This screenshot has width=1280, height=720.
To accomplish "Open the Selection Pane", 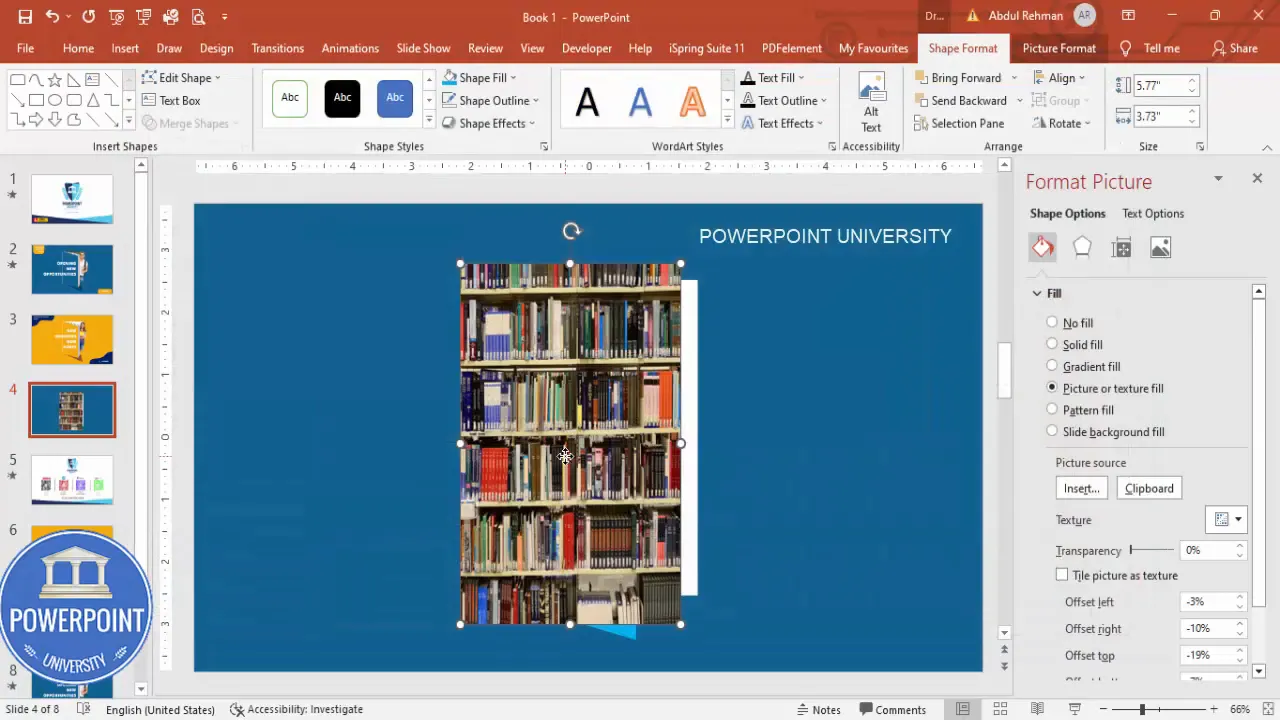I will [959, 124].
